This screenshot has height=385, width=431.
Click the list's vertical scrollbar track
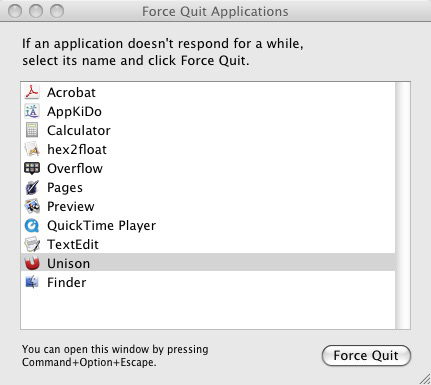(x=403, y=205)
